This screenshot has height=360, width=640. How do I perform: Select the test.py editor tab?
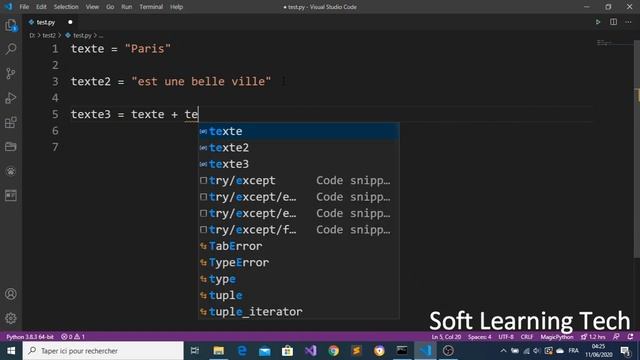click(51, 22)
